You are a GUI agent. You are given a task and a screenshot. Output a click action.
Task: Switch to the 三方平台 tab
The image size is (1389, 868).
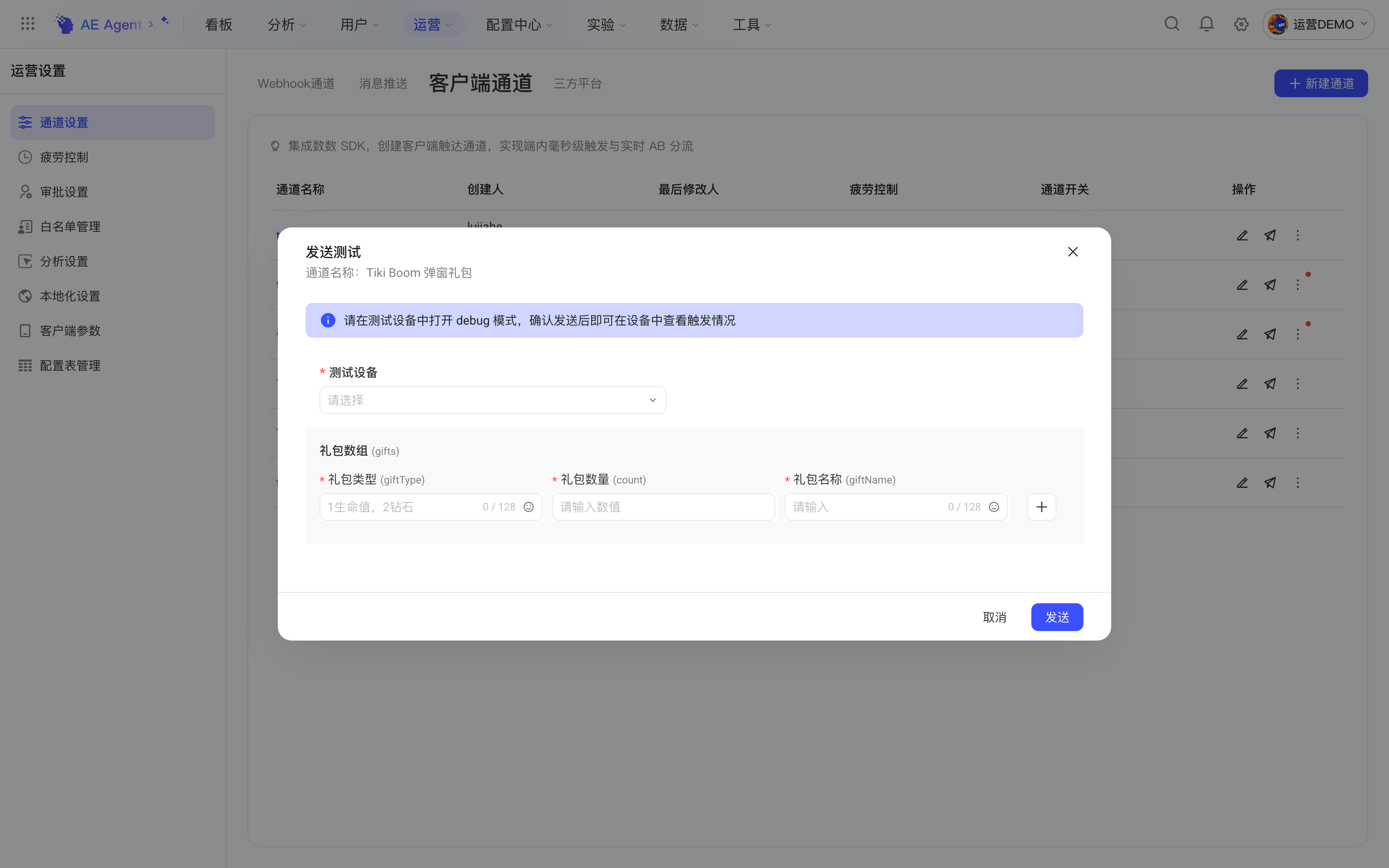click(x=577, y=83)
